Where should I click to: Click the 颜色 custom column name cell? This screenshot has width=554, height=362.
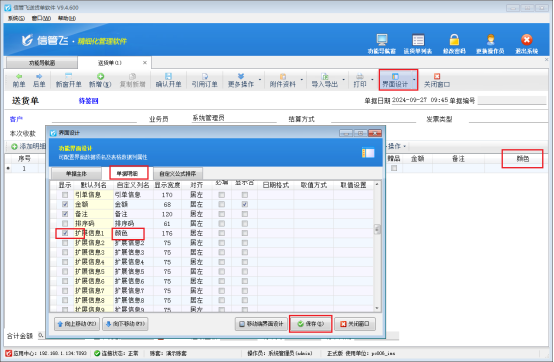pyautogui.click(x=129, y=233)
